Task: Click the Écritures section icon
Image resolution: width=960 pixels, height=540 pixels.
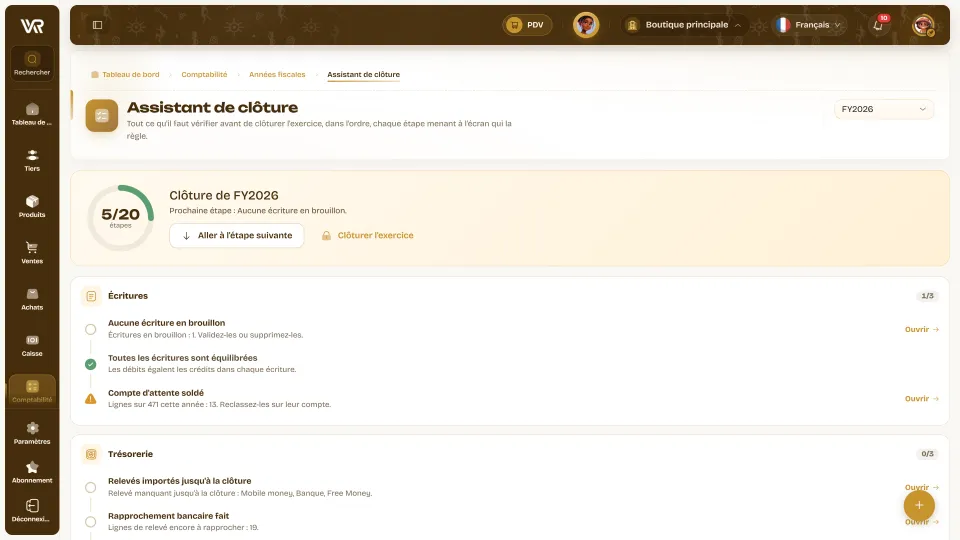Action: click(x=91, y=296)
